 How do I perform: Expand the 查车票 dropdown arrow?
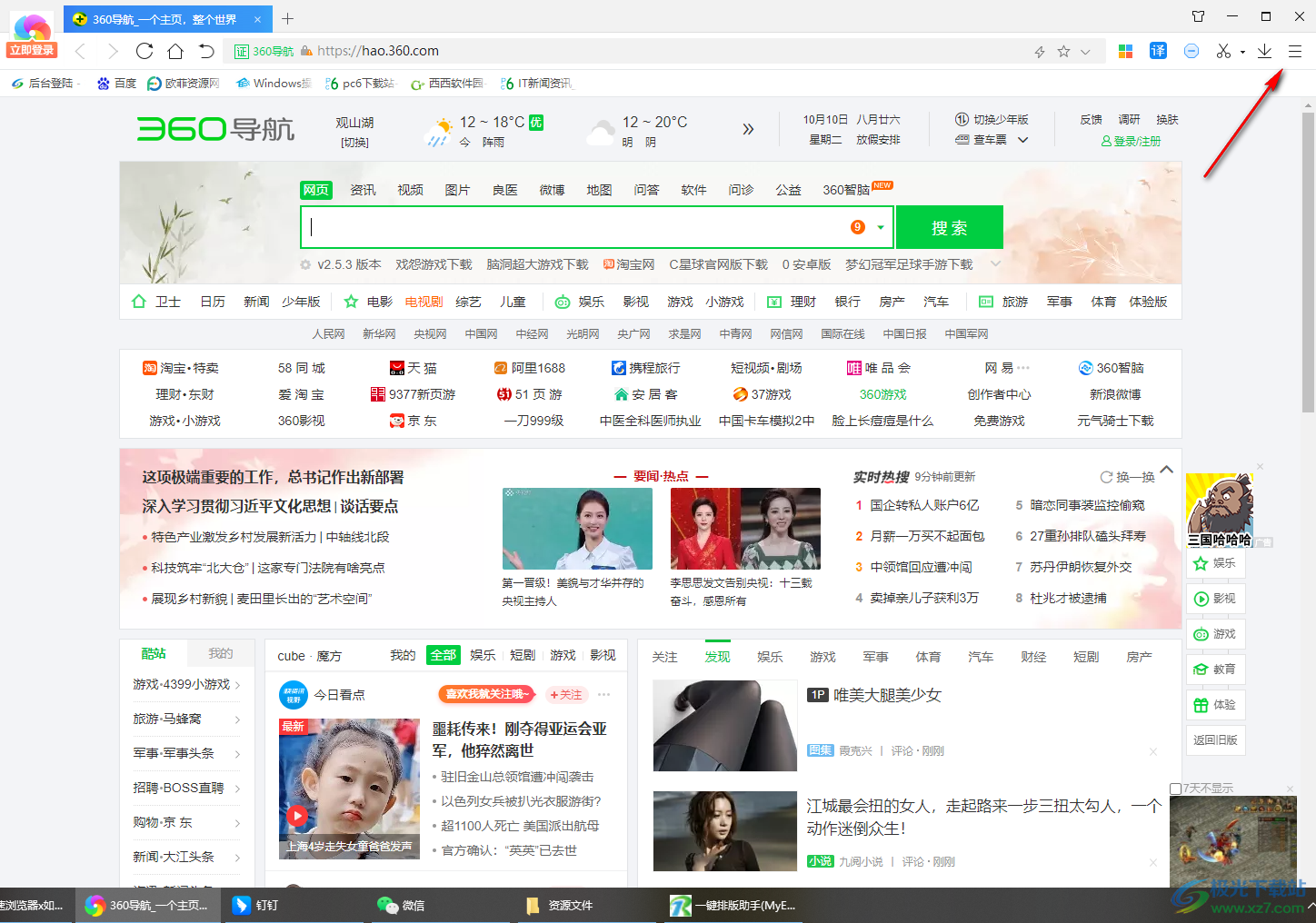pos(1022,140)
